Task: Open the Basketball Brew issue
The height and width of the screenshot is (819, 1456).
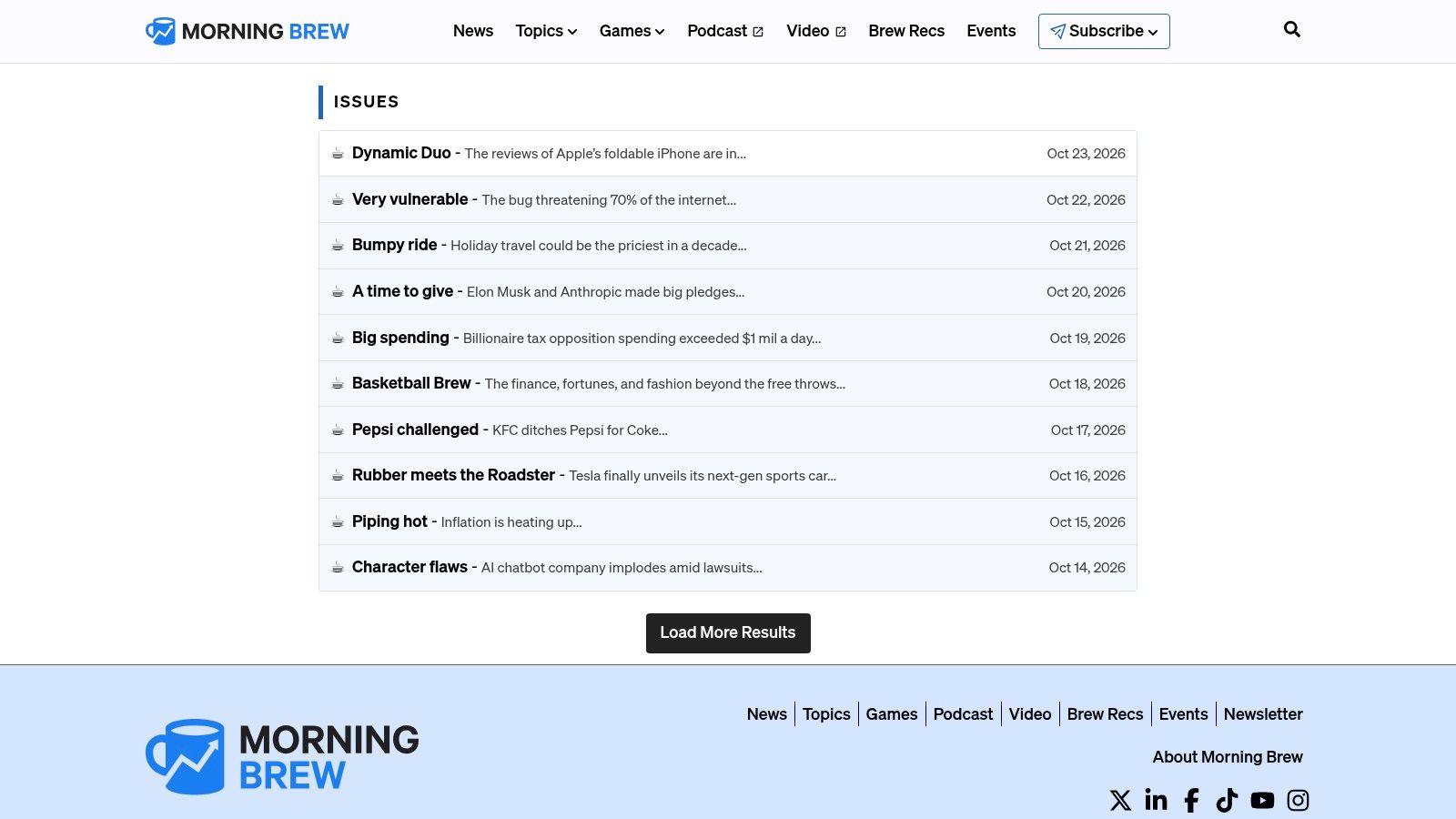Action: tap(728, 383)
